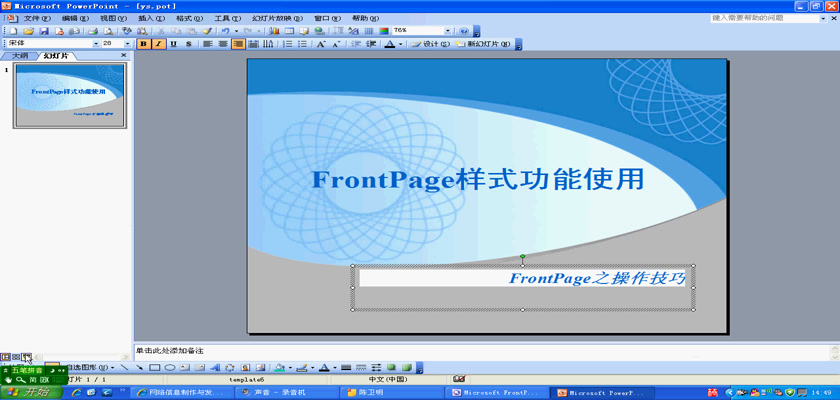Open PowerPoint Help with the question mark icon
This screenshot has width=840, height=400.
click(x=464, y=31)
